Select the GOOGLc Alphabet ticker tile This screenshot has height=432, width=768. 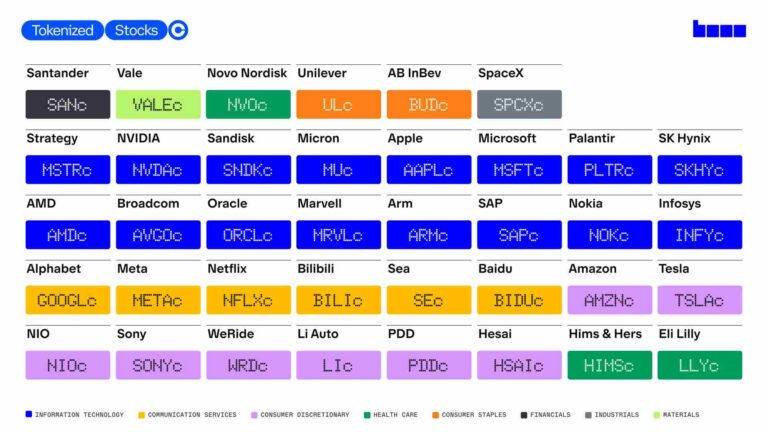click(x=68, y=300)
